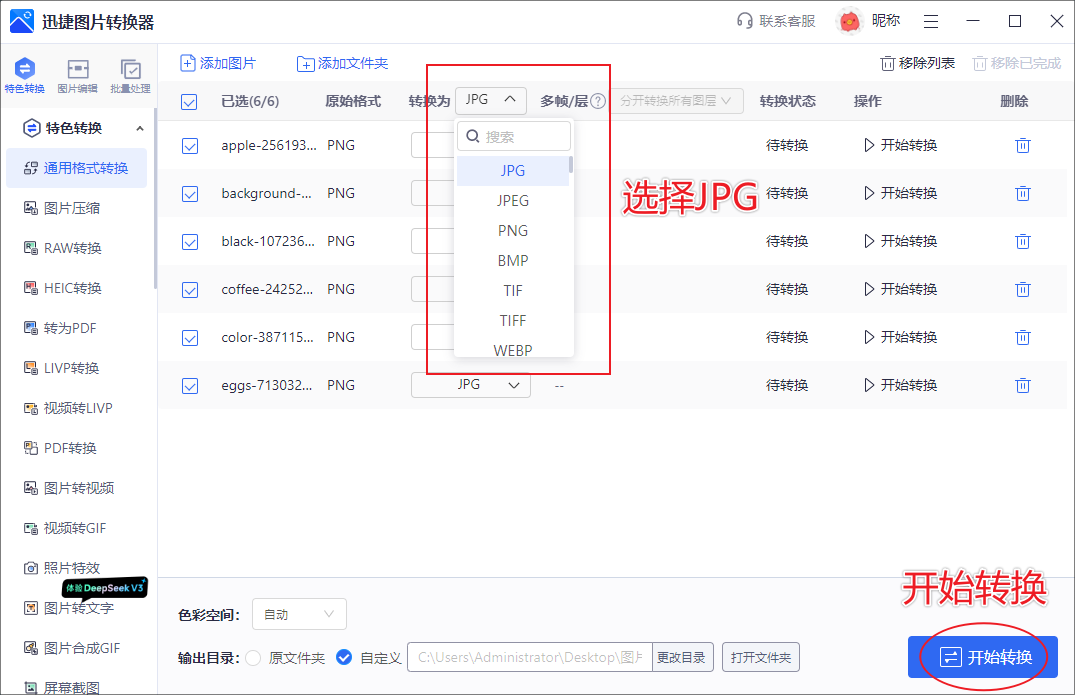Click the multi-frame help question icon
Screen dimensions: 1075x695
(x=598, y=101)
